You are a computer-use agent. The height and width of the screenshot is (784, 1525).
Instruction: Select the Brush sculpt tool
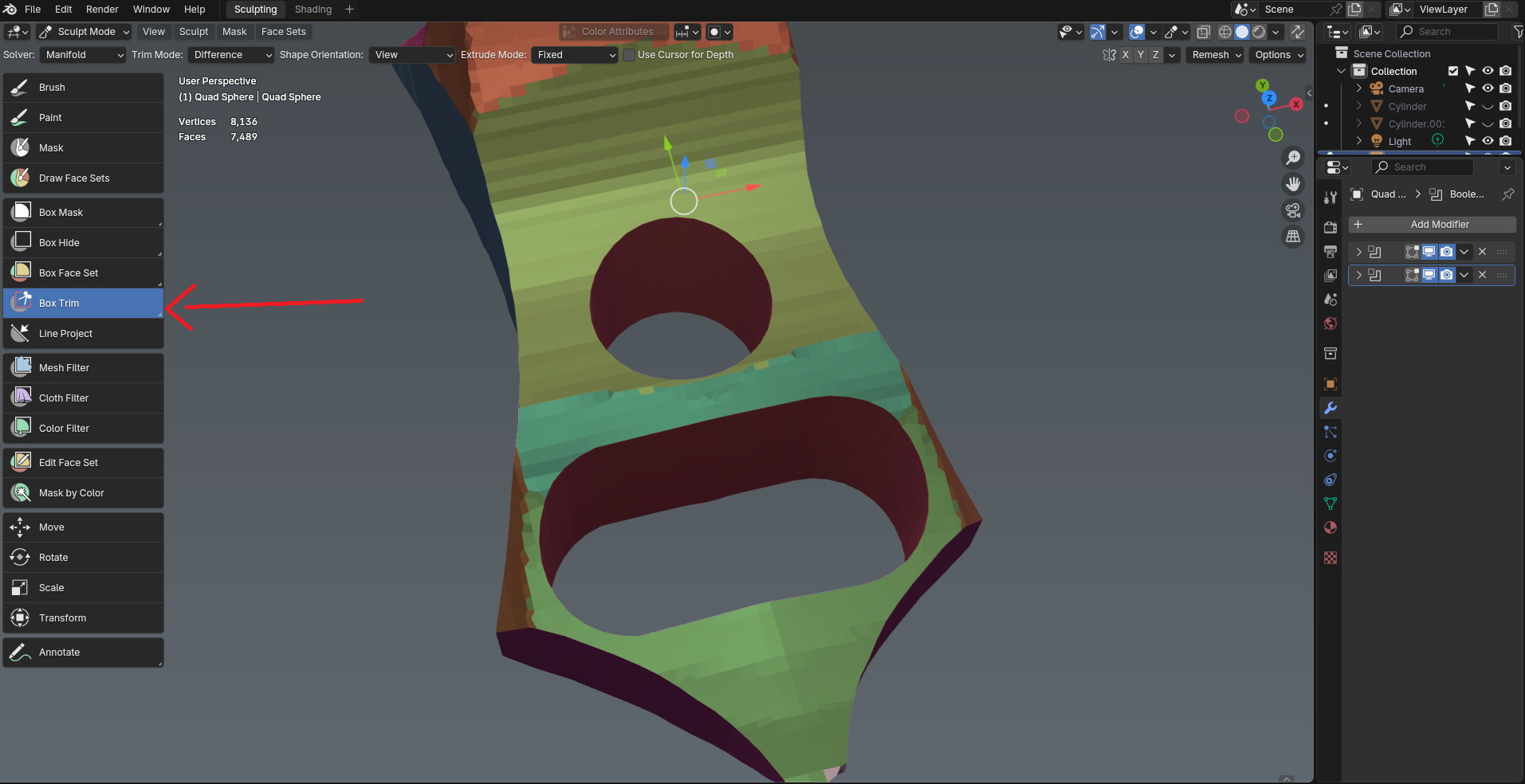click(83, 88)
